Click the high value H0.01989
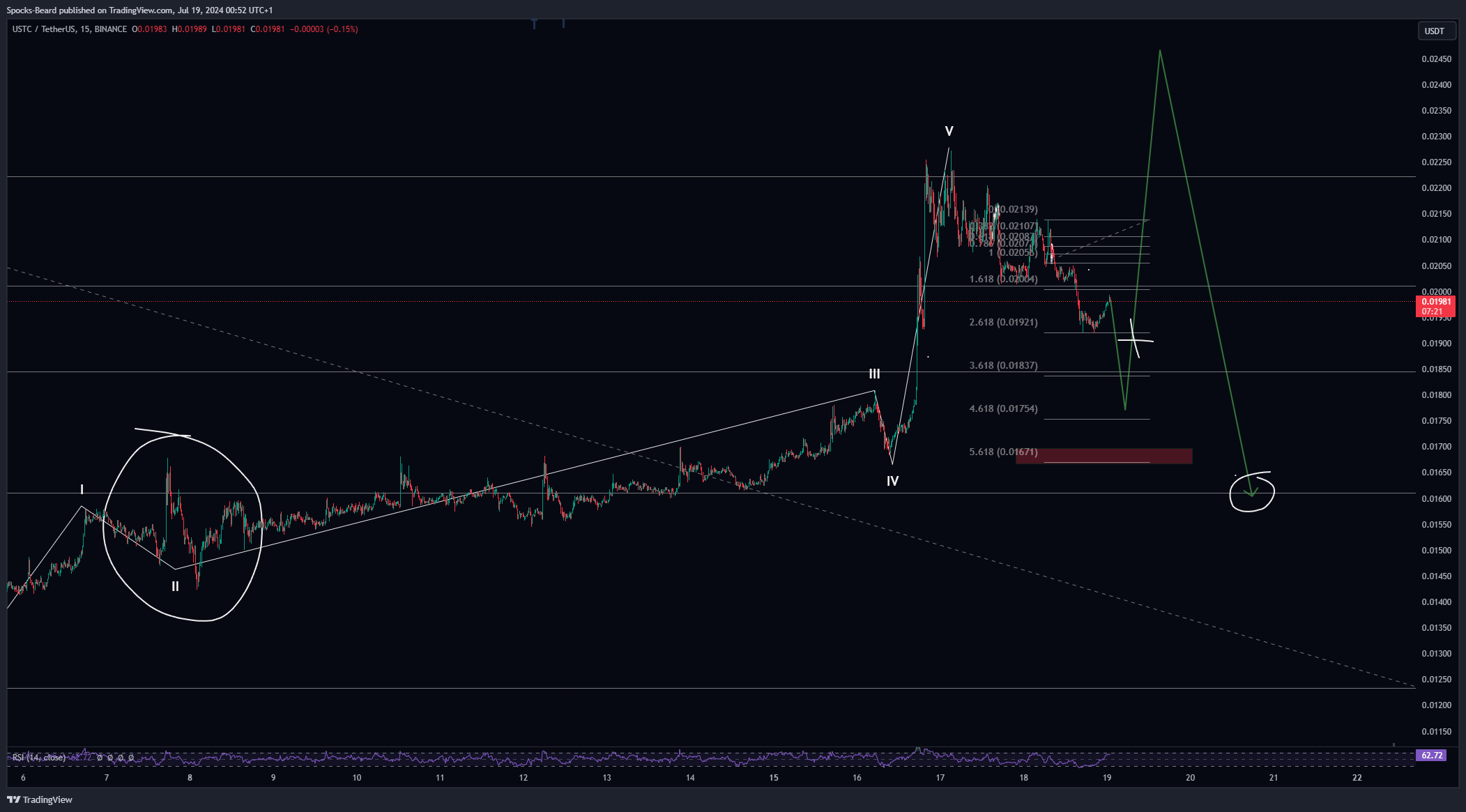The height and width of the screenshot is (812, 1466). tap(190, 29)
